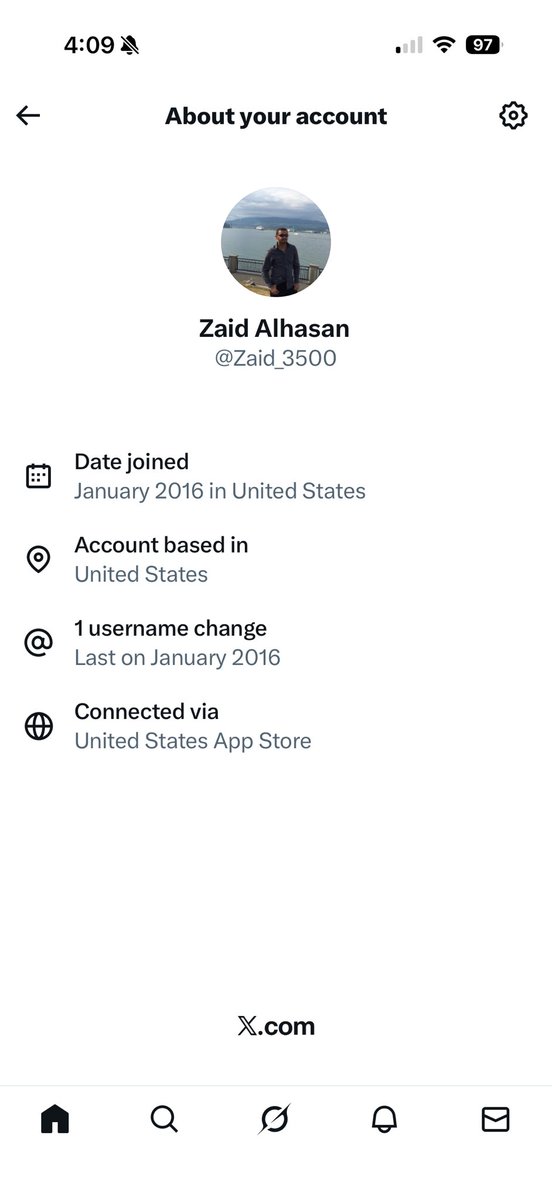
Task: Open Notifications bell icon
Action: [x=384, y=1119]
